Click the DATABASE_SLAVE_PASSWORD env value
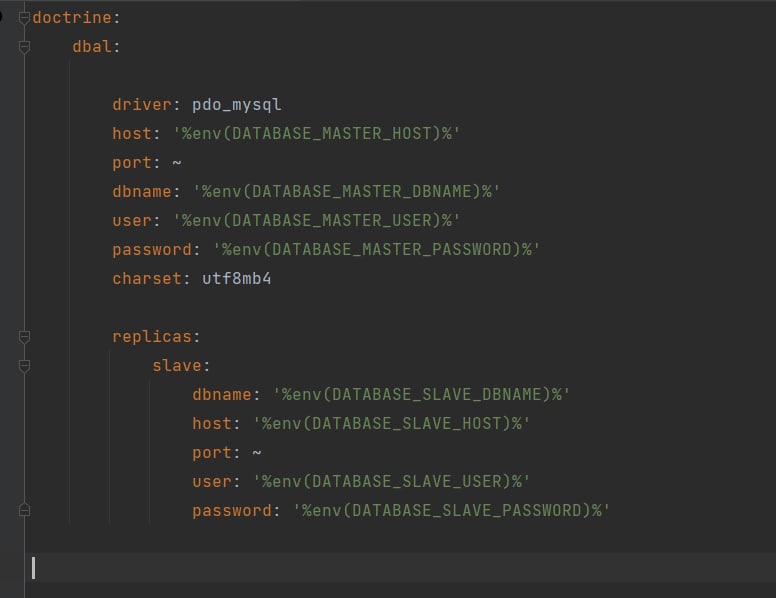This screenshot has height=598, width=776. pyautogui.click(x=451, y=510)
